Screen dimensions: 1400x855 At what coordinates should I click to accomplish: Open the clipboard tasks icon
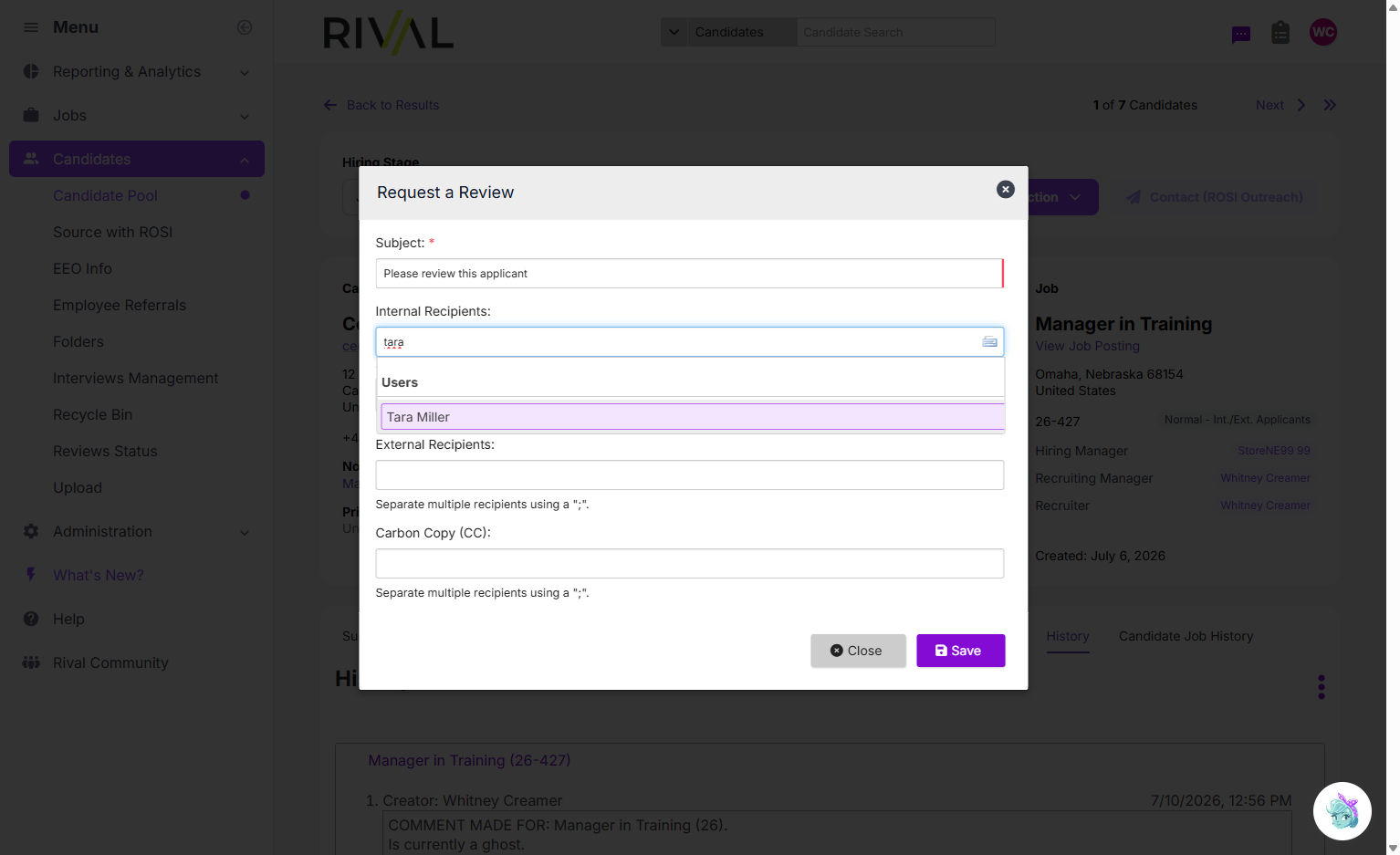pos(1280,33)
